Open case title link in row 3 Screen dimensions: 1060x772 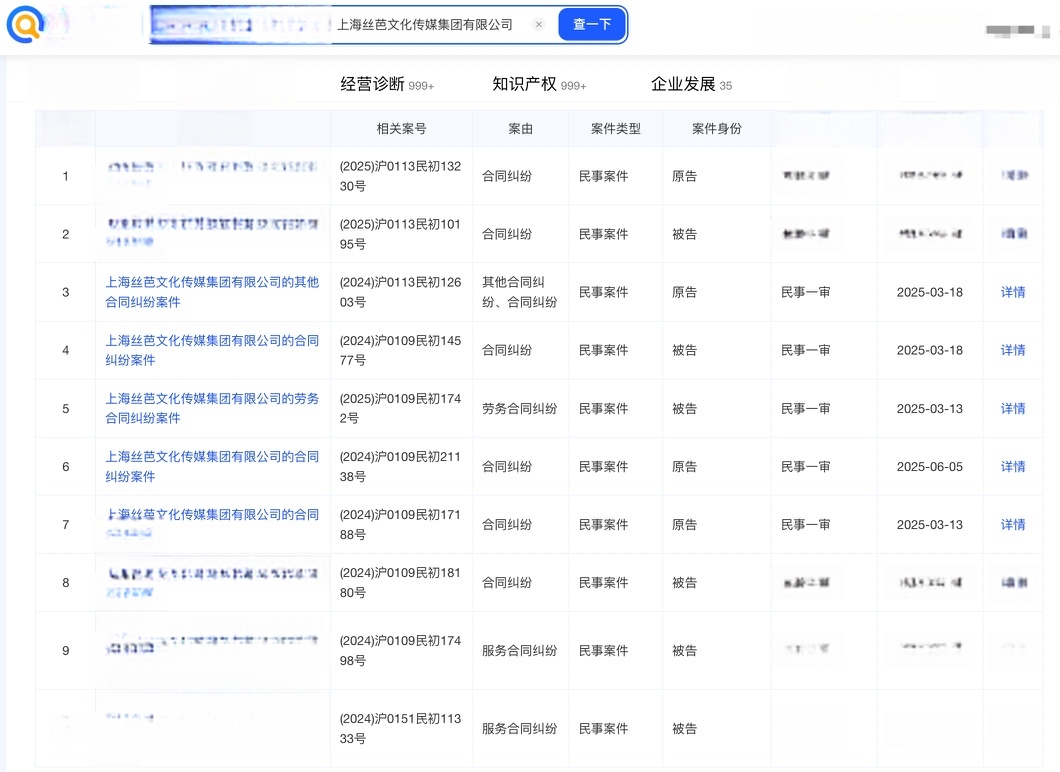[x=212, y=292]
